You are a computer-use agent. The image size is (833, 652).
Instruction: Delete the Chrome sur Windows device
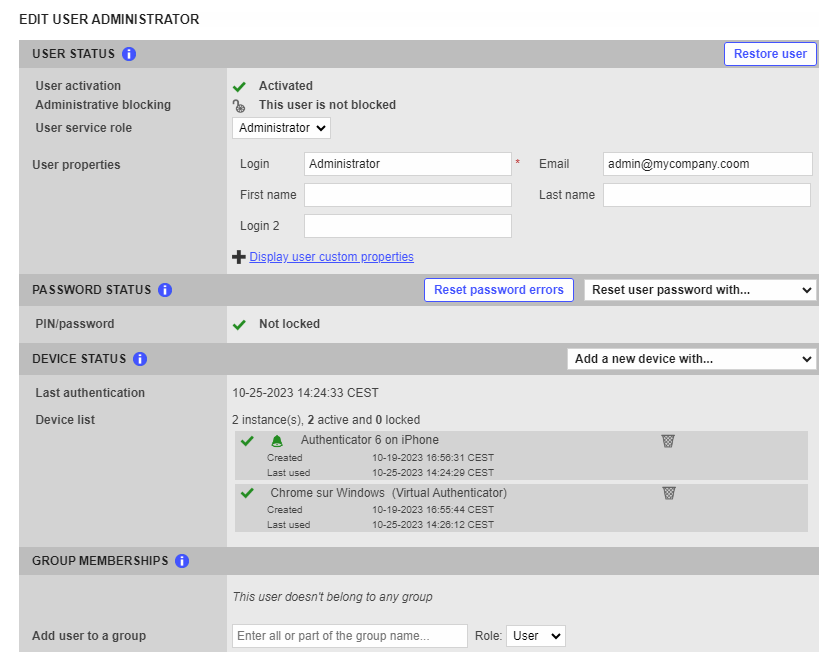point(669,493)
